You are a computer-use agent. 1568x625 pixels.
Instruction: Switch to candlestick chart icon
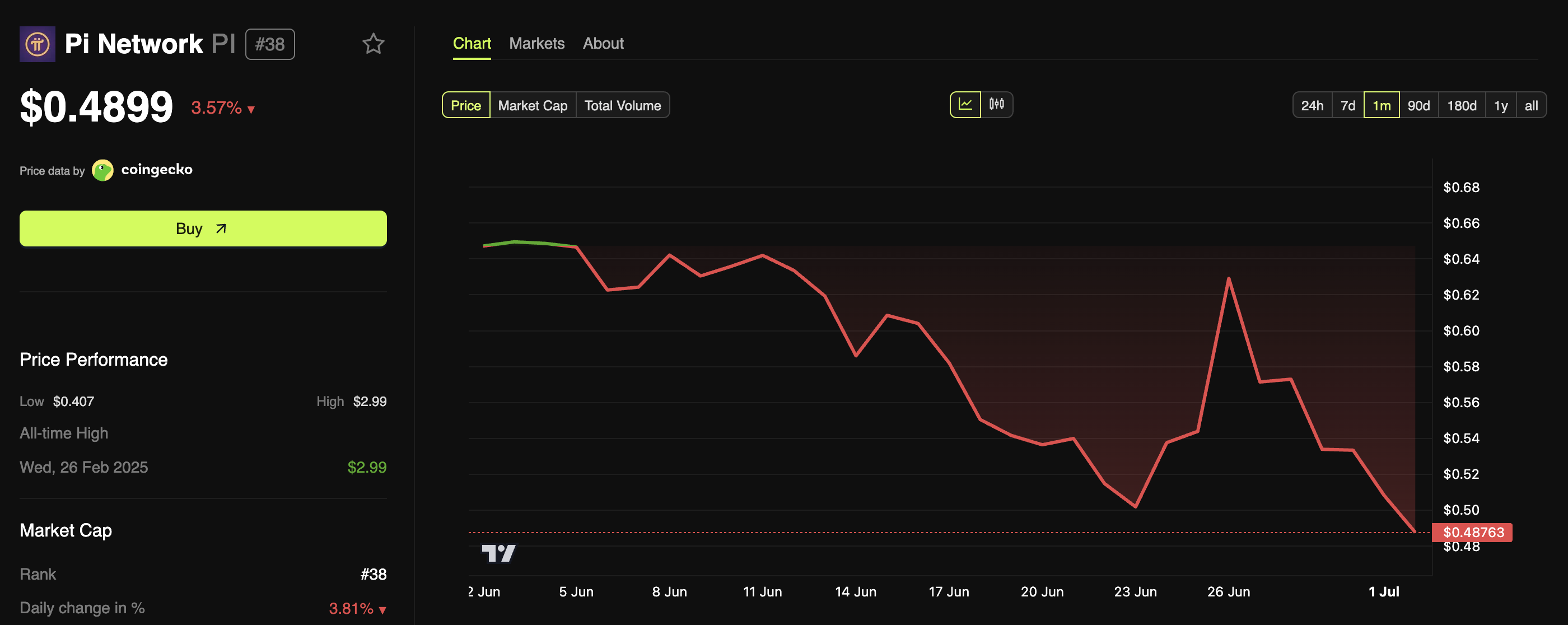tap(996, 105)
